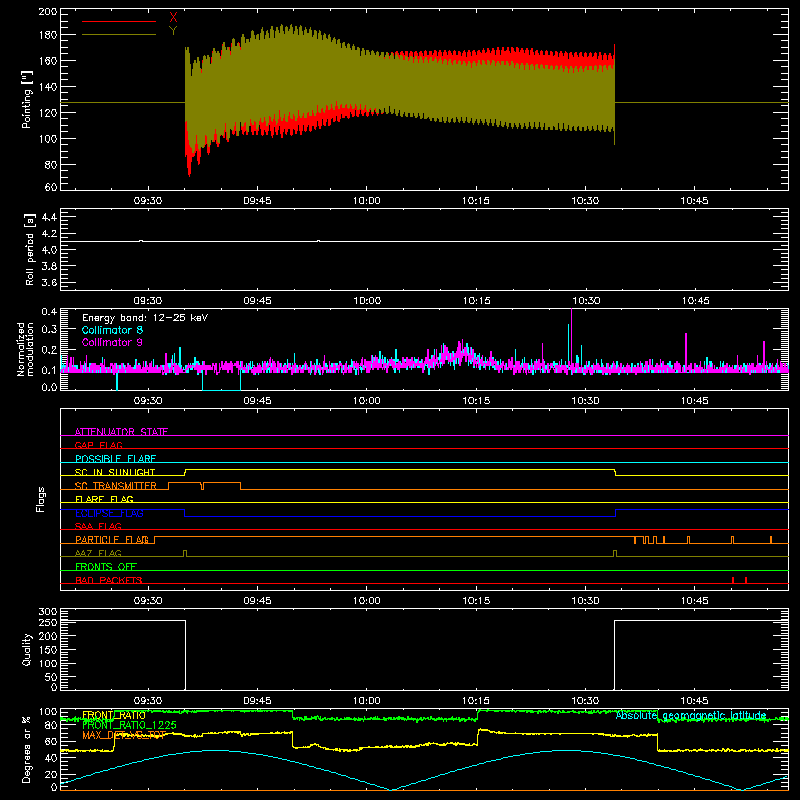The height and width of the screenshot is (800, 800).
Task: Click the 40 tick on Degrees or % axis
Action: 51,758
